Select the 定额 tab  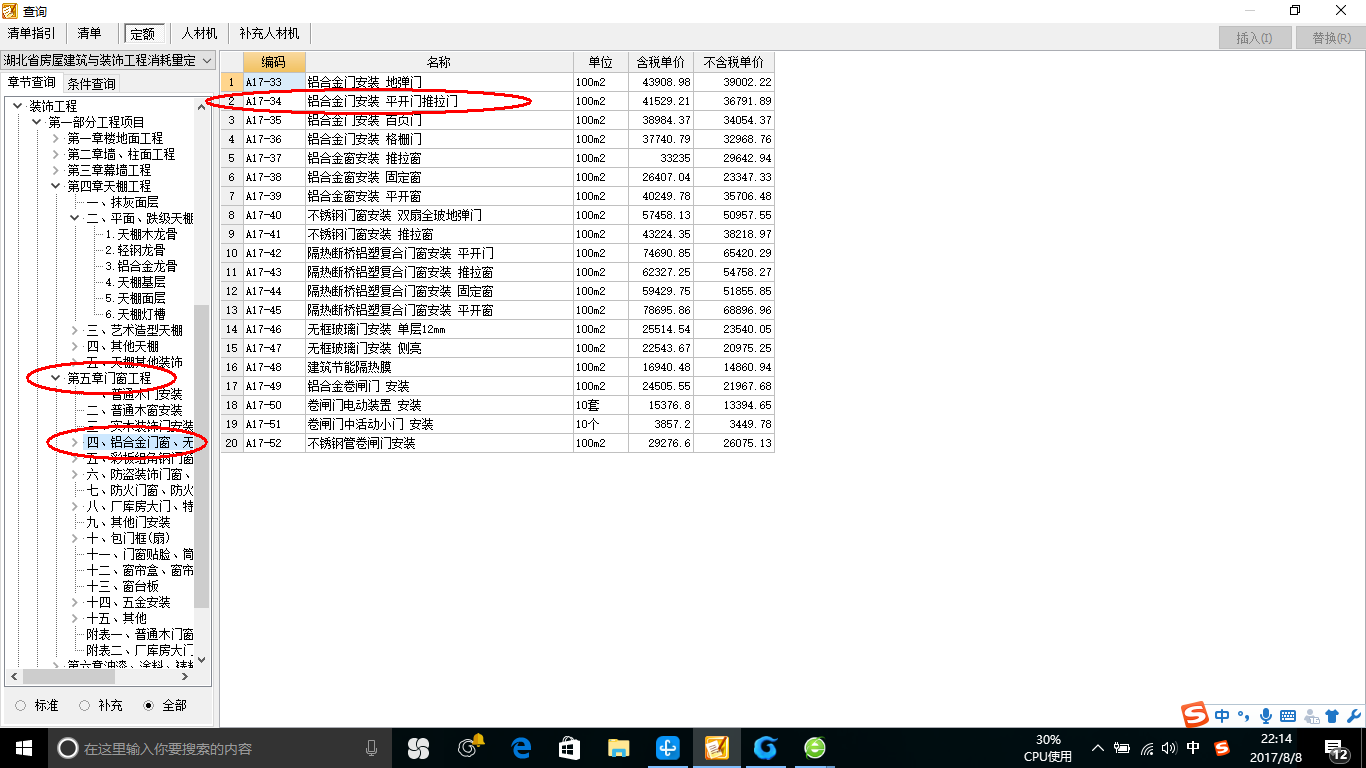[x=143, y=33]
